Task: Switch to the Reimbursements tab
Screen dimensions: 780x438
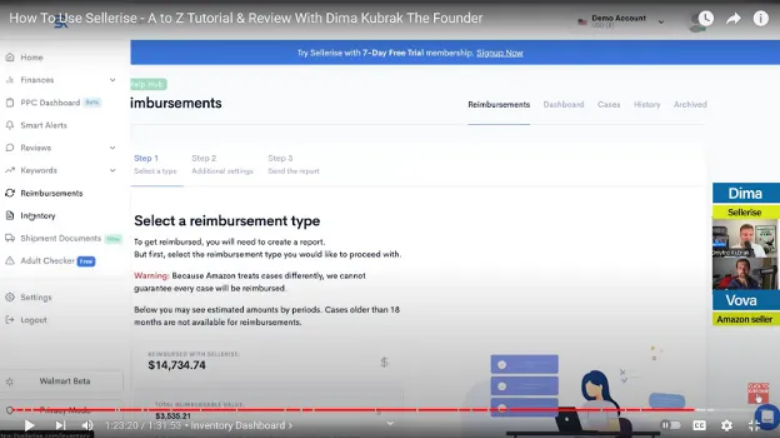Action: pyautogui.click(x=498, y=105)
